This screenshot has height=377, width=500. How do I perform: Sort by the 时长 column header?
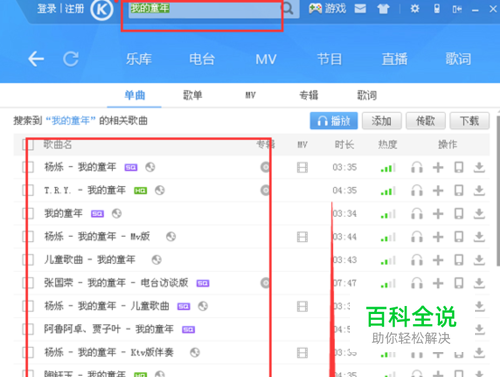point(344,145)
